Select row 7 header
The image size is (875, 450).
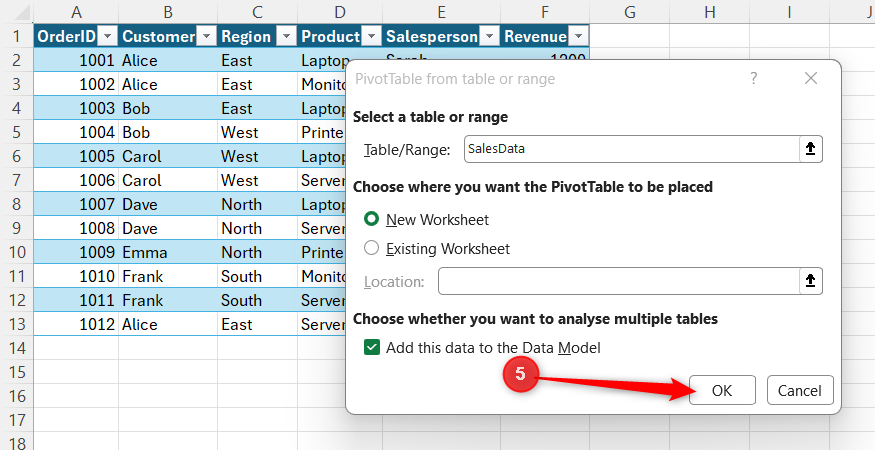[x=16, y=180]
